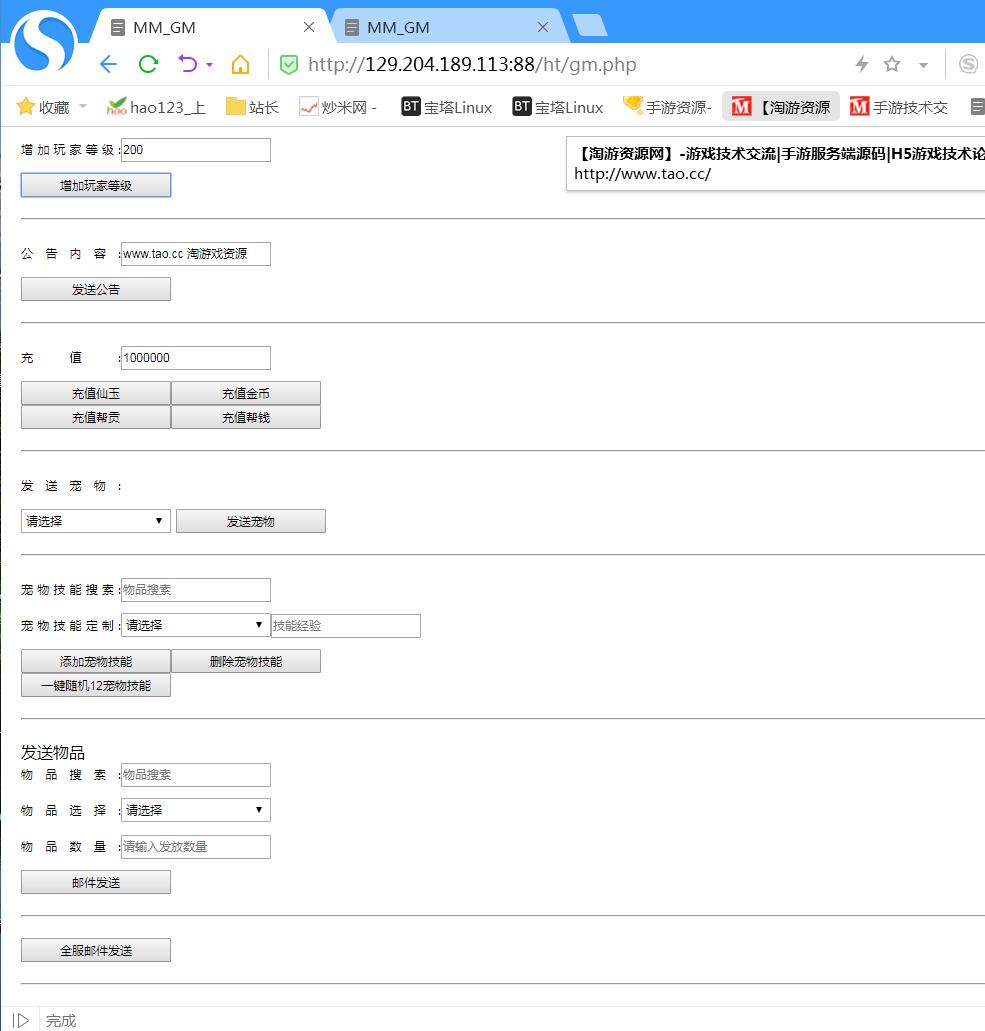The height and width of the screenshot is (1031, 985).
Task: Expand the 宠物技能定制 skill dropdown
Action: [196, 626]
